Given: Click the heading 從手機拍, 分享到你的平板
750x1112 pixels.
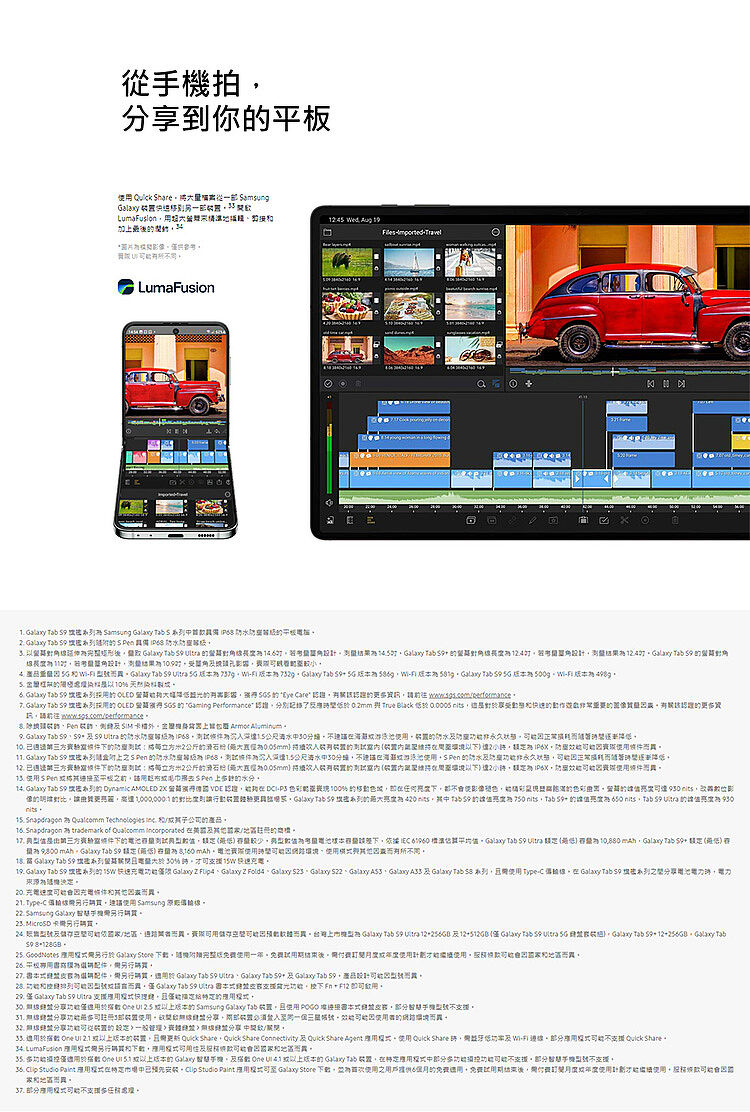Looking at the screenshot, I should tap(226, 101).
